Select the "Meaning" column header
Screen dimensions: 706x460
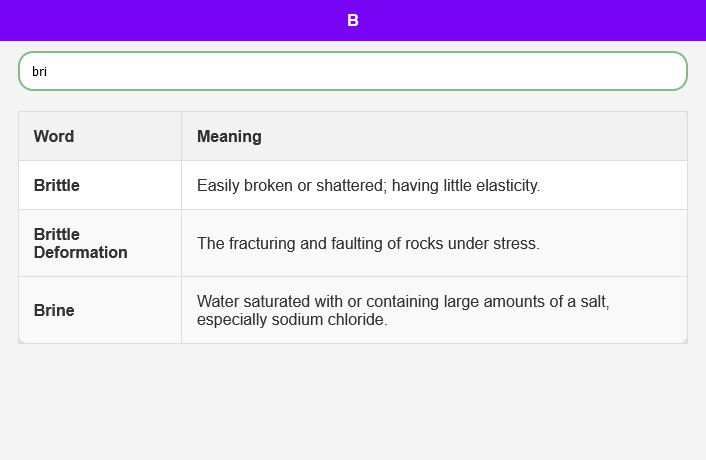(229, 136)
